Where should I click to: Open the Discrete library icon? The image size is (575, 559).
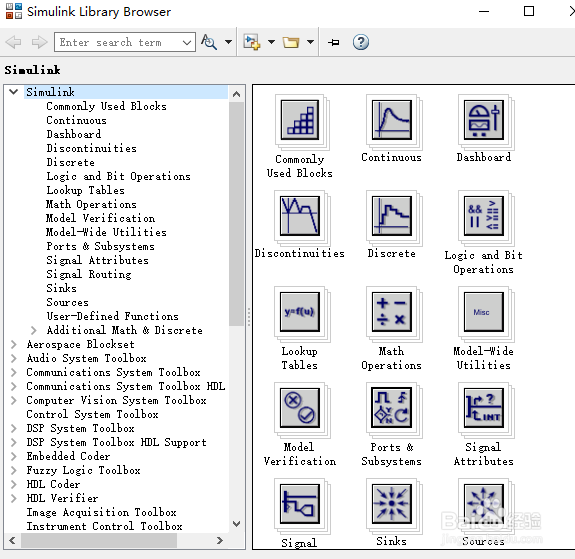pos(392,216)
